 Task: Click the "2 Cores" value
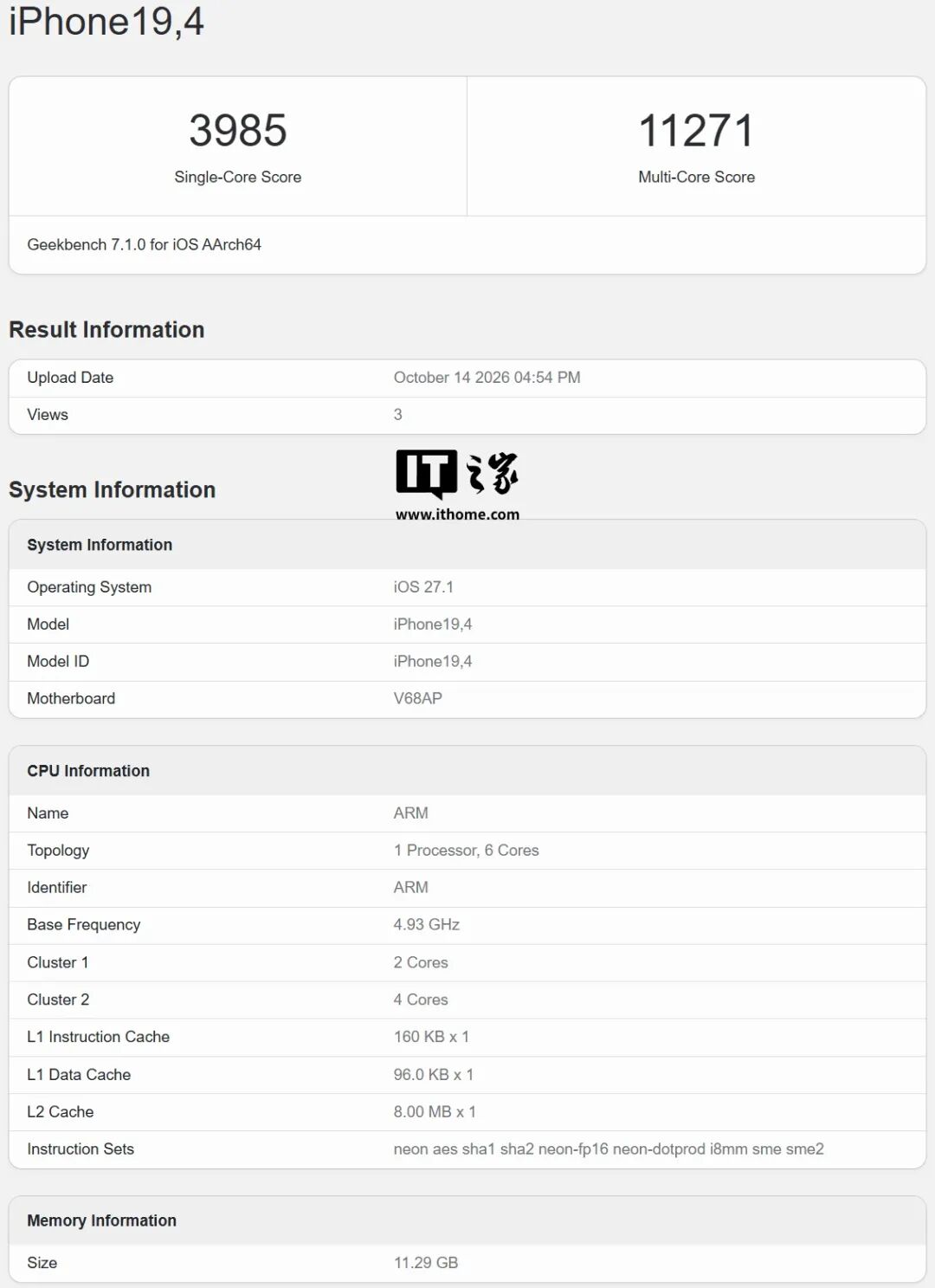click(421, 963)
